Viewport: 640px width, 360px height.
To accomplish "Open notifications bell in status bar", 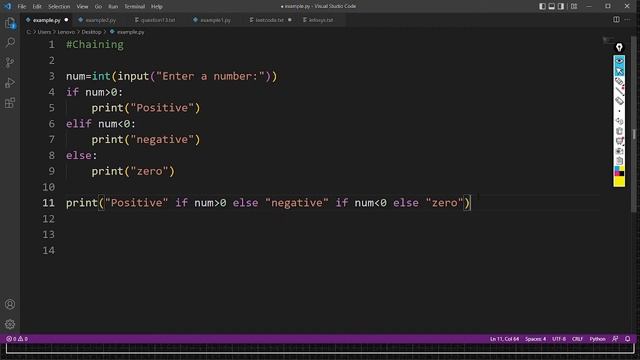I will 627,339.
